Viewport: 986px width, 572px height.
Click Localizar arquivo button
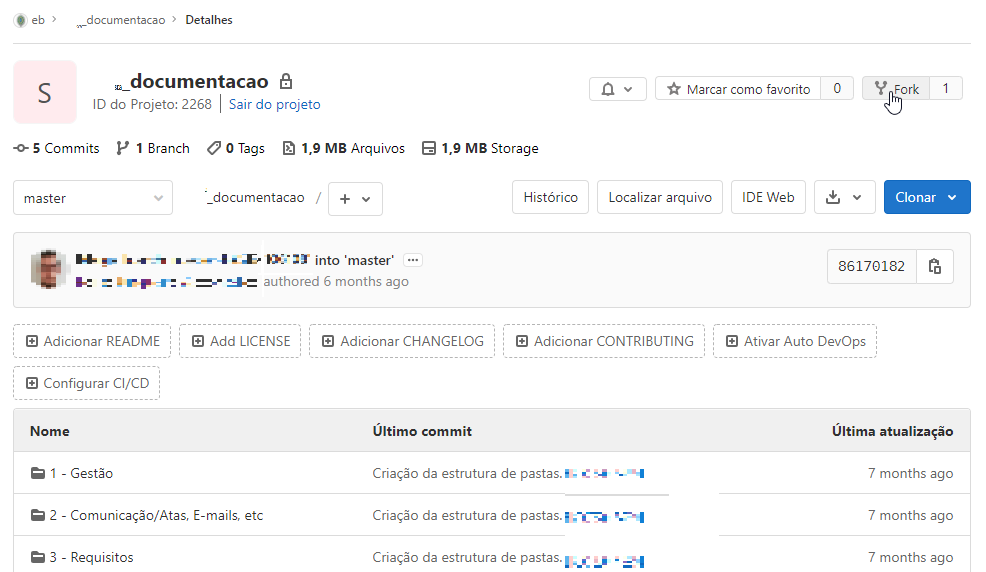click(x=660, y=197)
